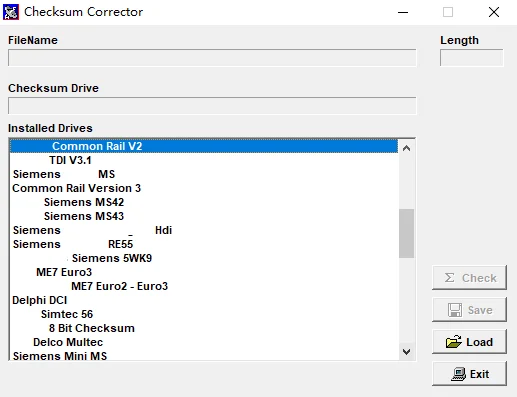
Task: Pick ME7 Euro2 - Euro3 drive
Action: [119, 286]
